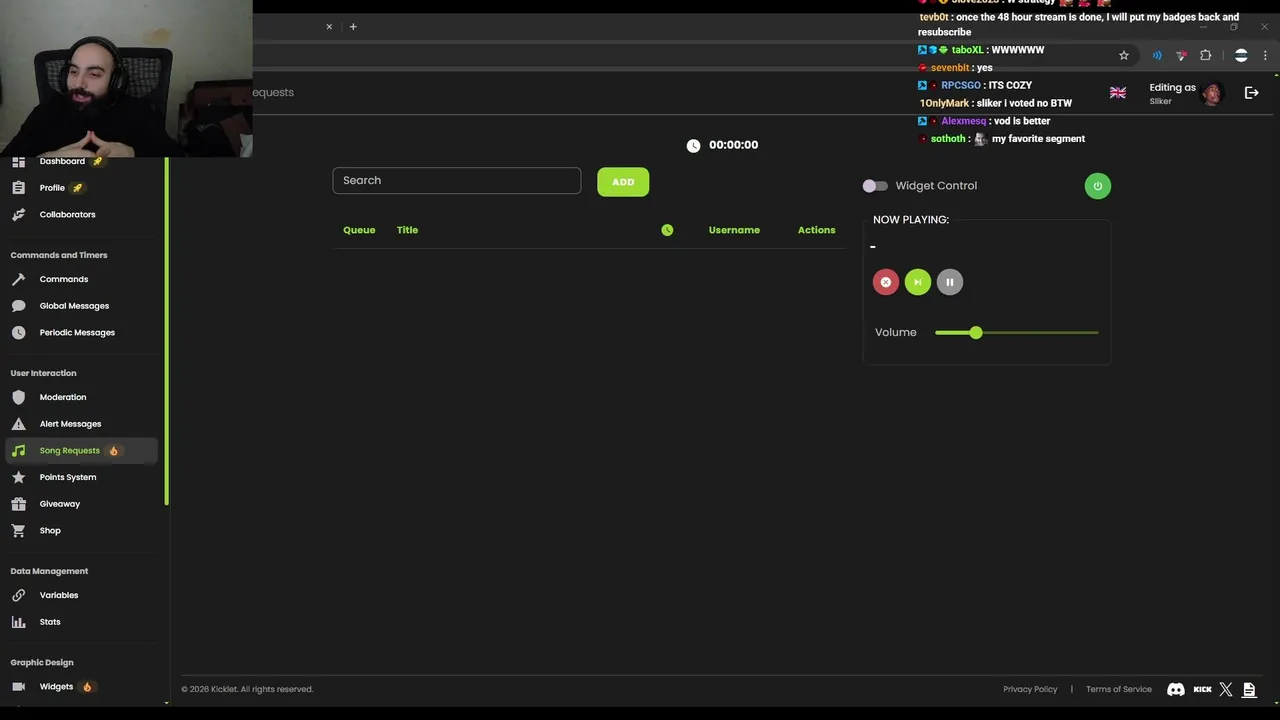The height and width of the screenshot is (720, 1280).
Task: Open language selector UK flag
Action: (x=1118, y=93)
